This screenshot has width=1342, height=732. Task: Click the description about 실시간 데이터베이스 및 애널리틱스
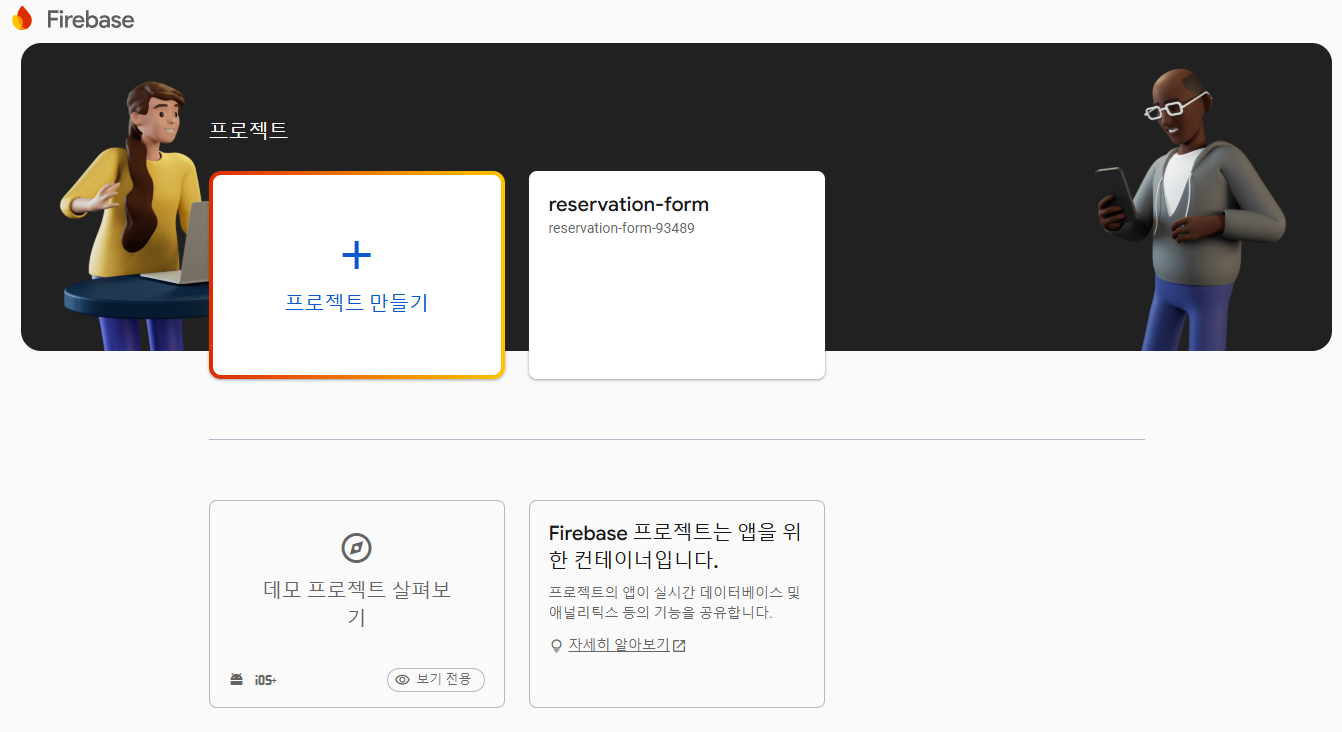(675, 603)
